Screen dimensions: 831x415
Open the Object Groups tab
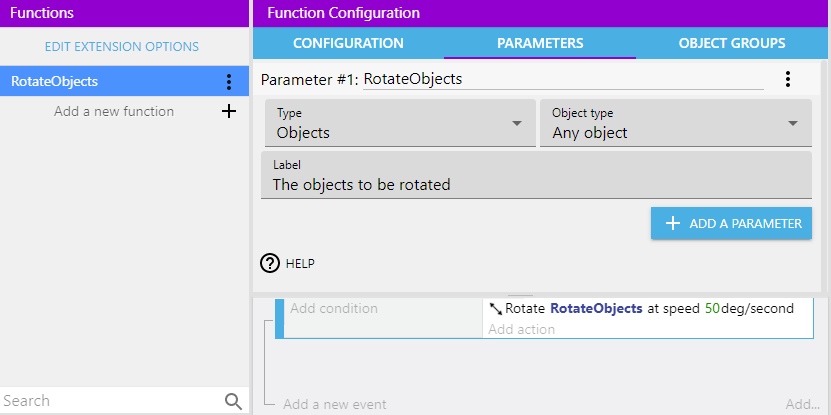[x=731, y=43]
